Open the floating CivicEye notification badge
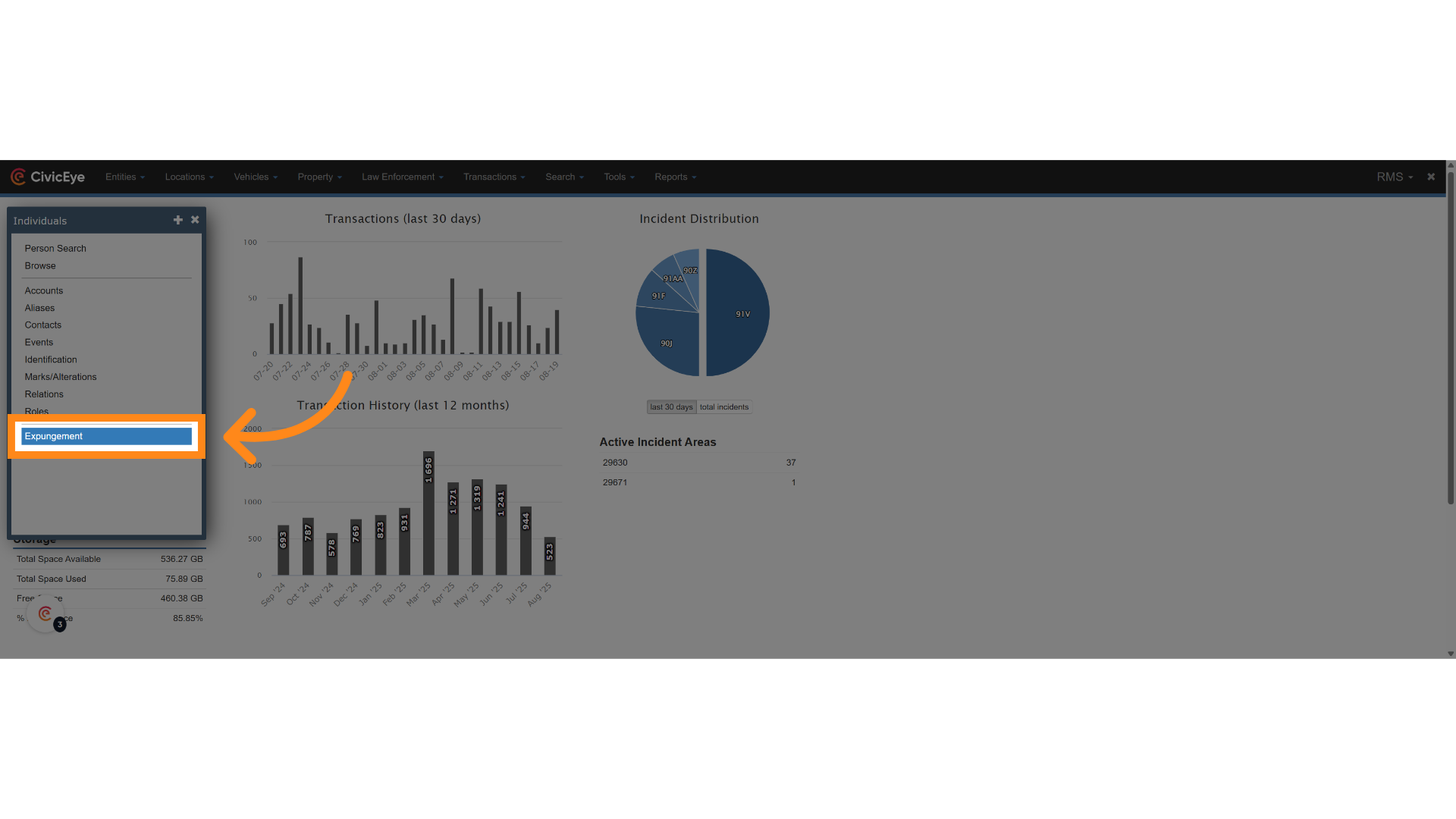Image resolution: width=1456 pixels, height=819 pixels. (46, 615)
